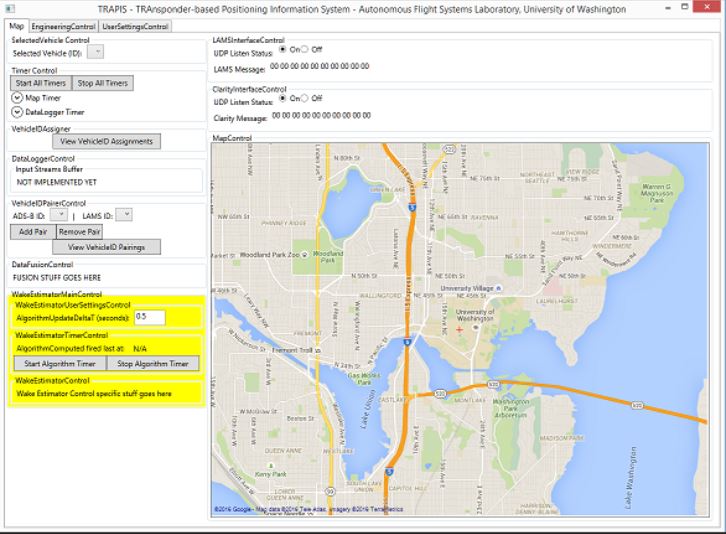The height and width of the screenshot is (534, 726).
Task: Set Clarity UDP Listen Status to Off
Action: (304, 98)
